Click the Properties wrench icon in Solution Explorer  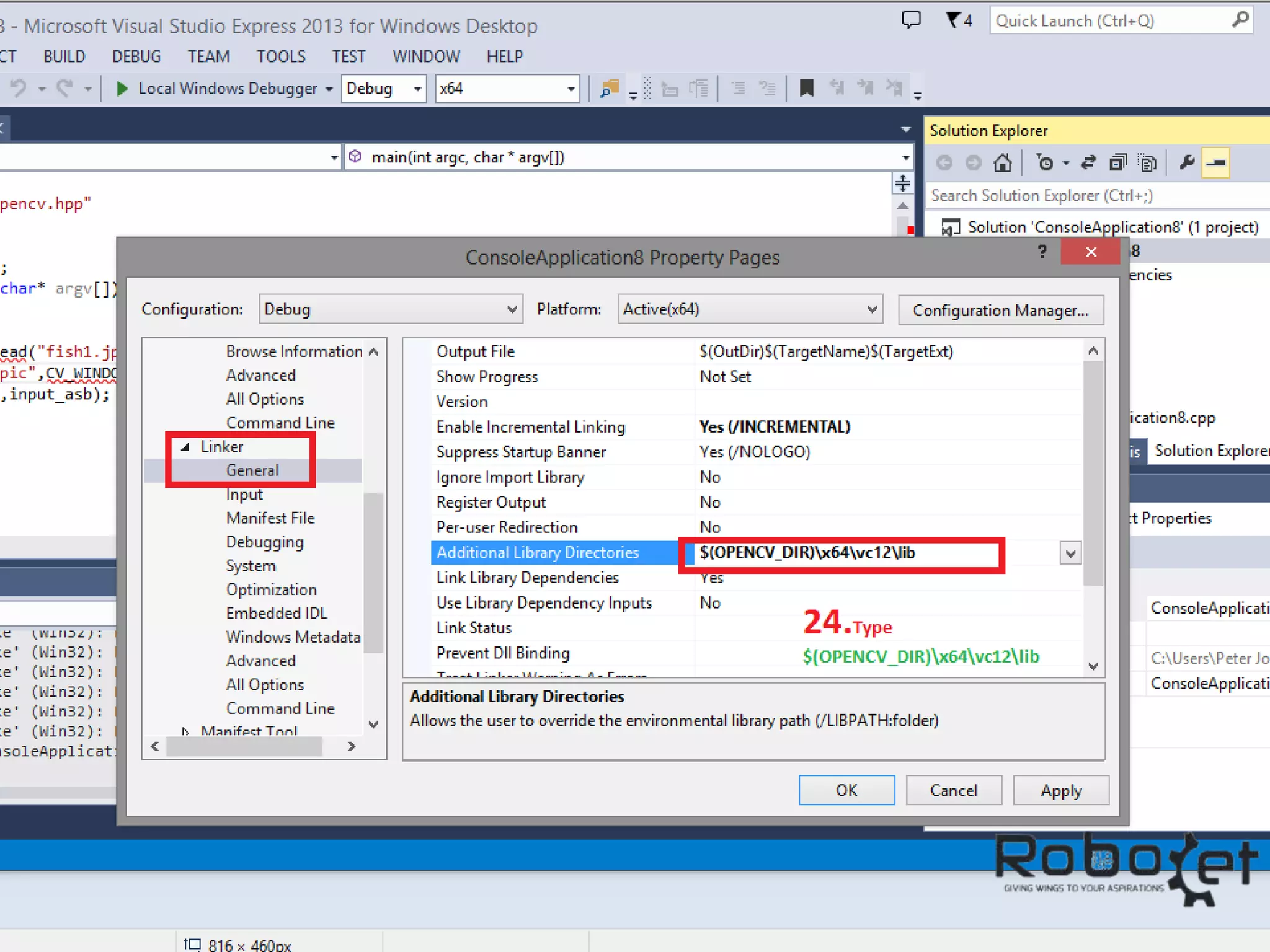tap(1186, 163)
